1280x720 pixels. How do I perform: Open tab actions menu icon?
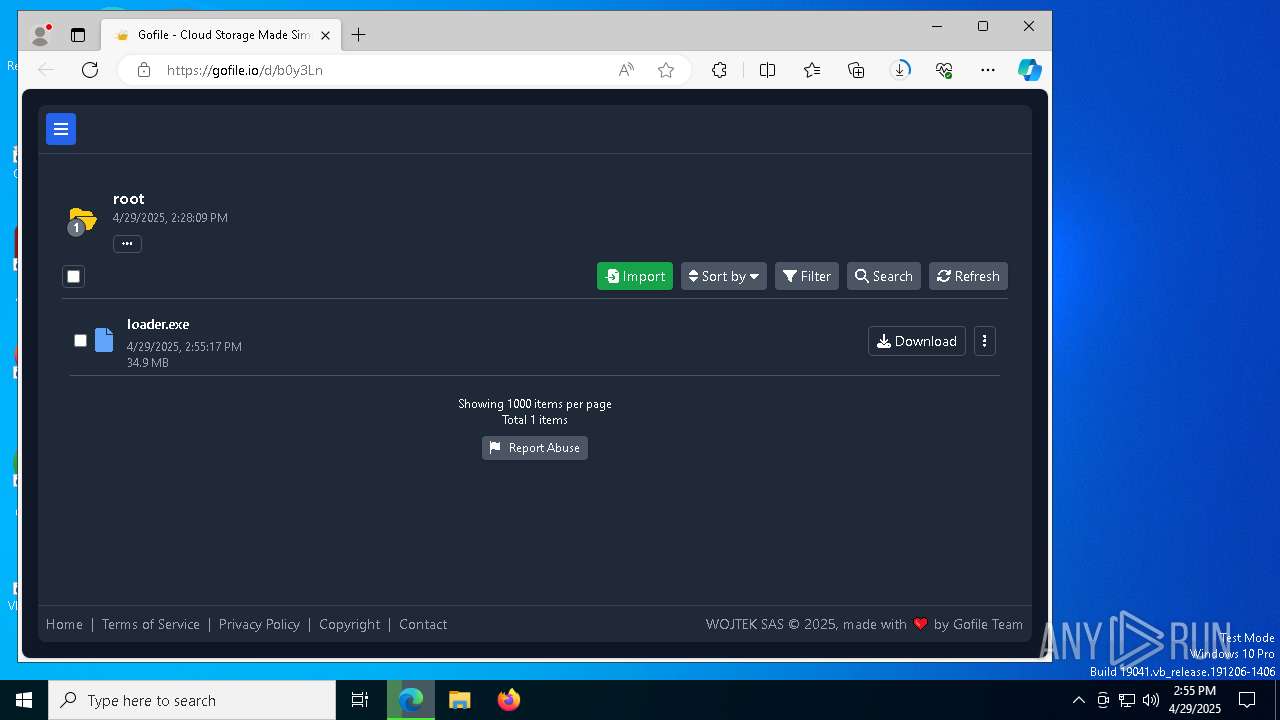[78, 35]
